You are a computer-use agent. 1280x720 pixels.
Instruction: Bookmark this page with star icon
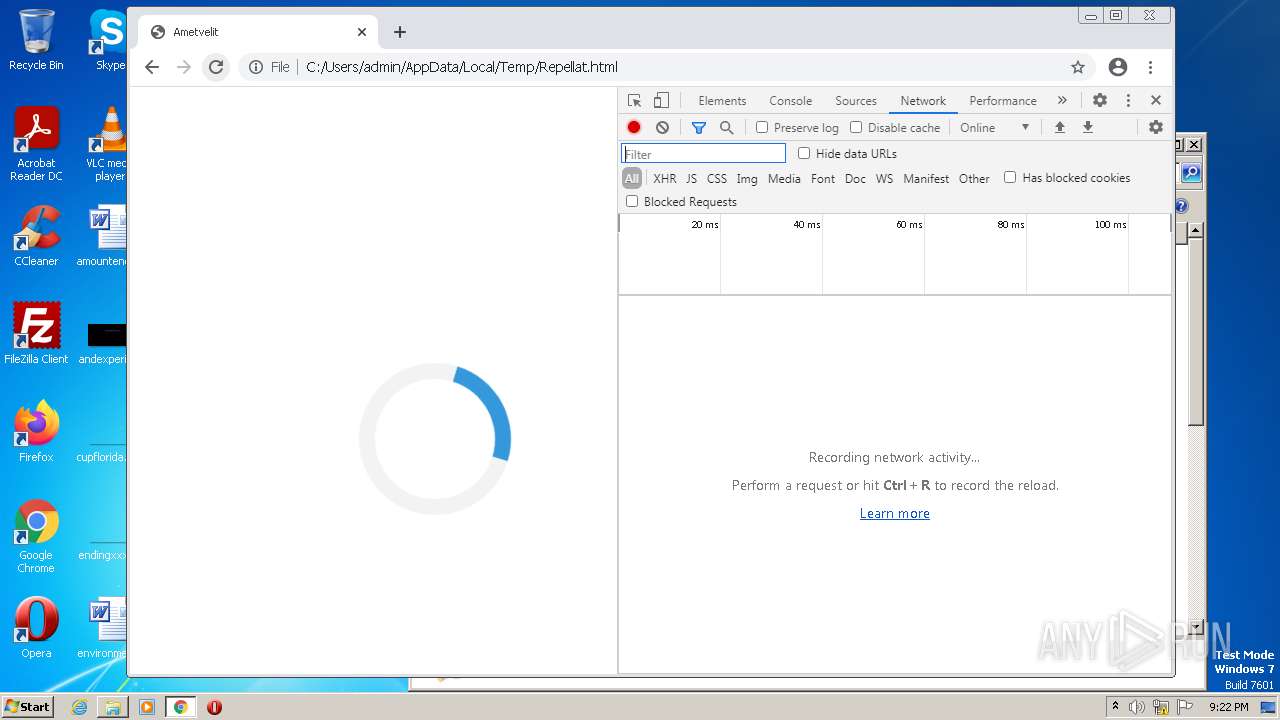[x=1078, y=67]
